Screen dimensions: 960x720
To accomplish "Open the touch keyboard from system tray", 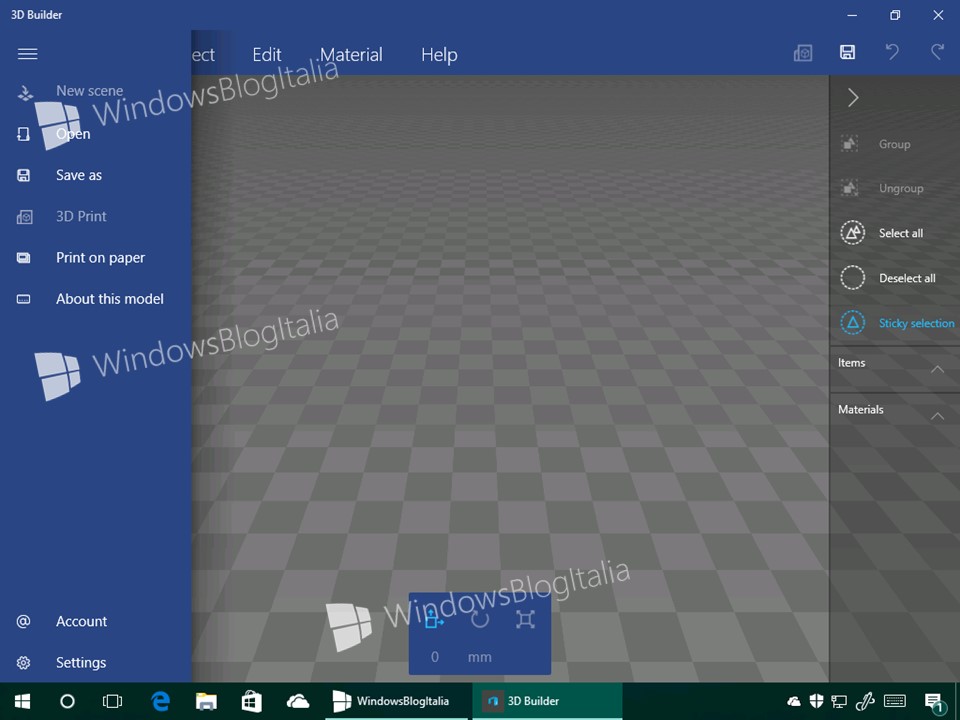I will click(x=895, y=701).
